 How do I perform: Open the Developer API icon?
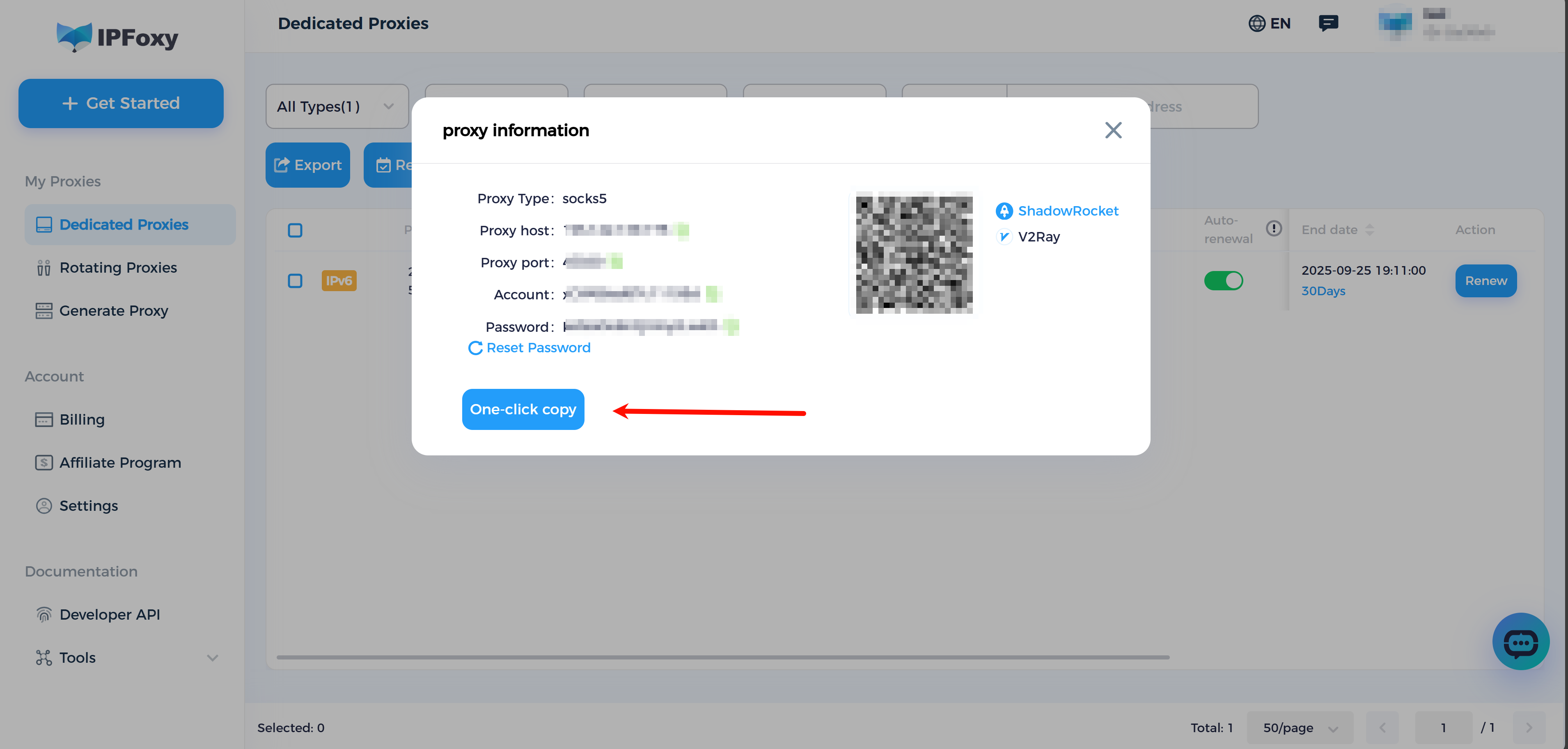click(x=43, y=614)
